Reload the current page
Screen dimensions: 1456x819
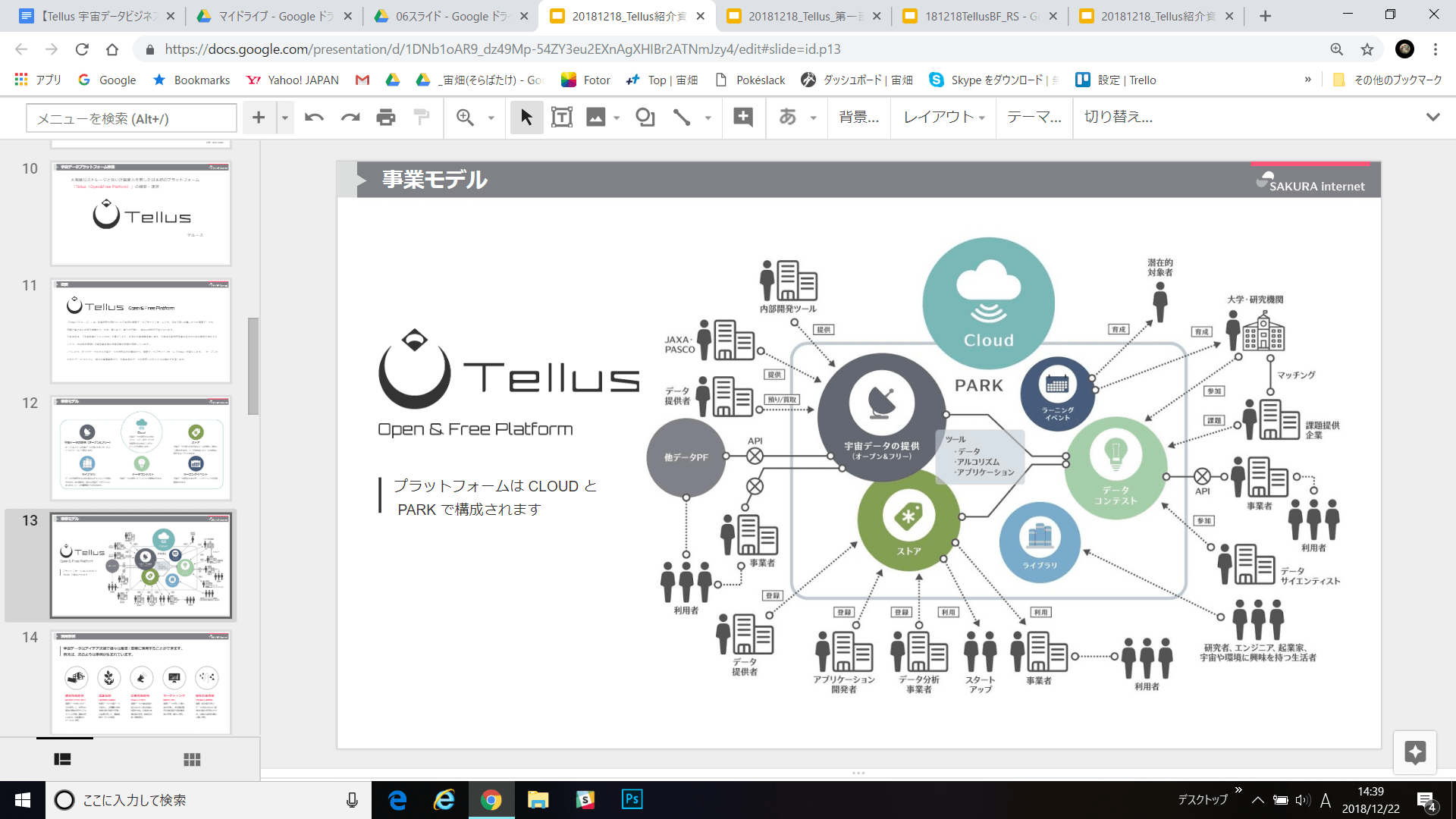(82, 49)
